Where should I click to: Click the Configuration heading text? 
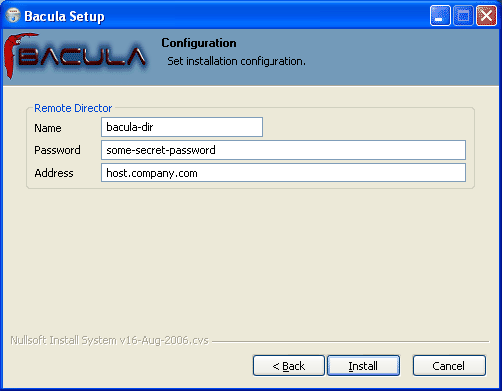coord(199,43)
